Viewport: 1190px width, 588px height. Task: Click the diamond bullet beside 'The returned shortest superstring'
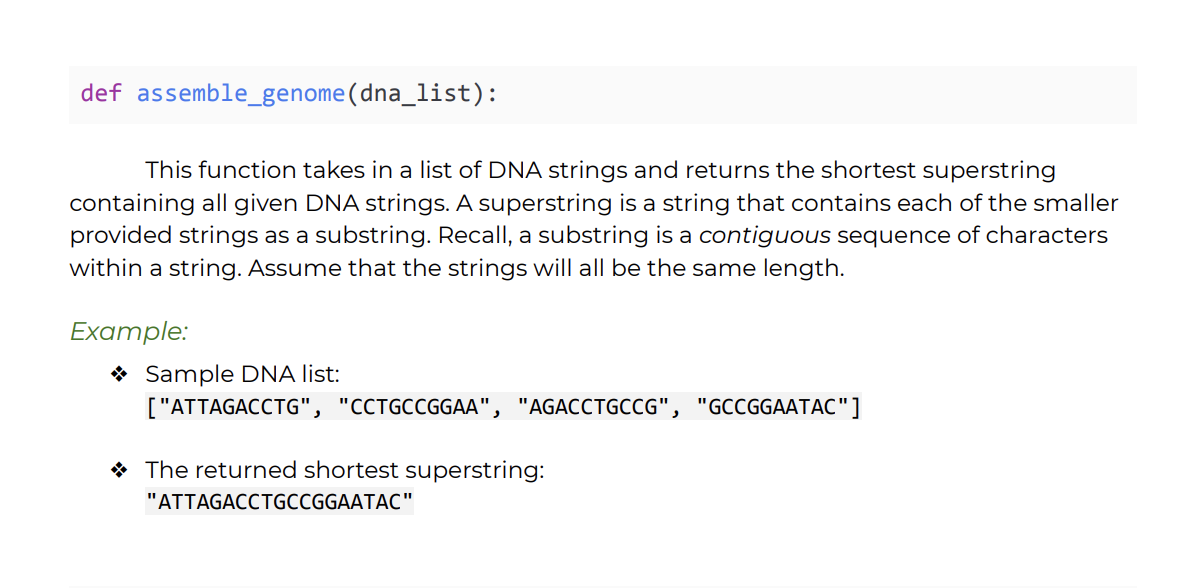(118, 470)
